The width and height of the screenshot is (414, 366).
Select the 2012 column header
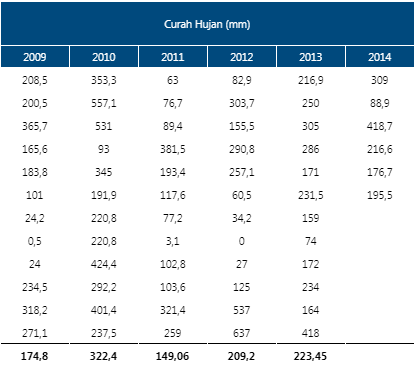tap(242, 57)
